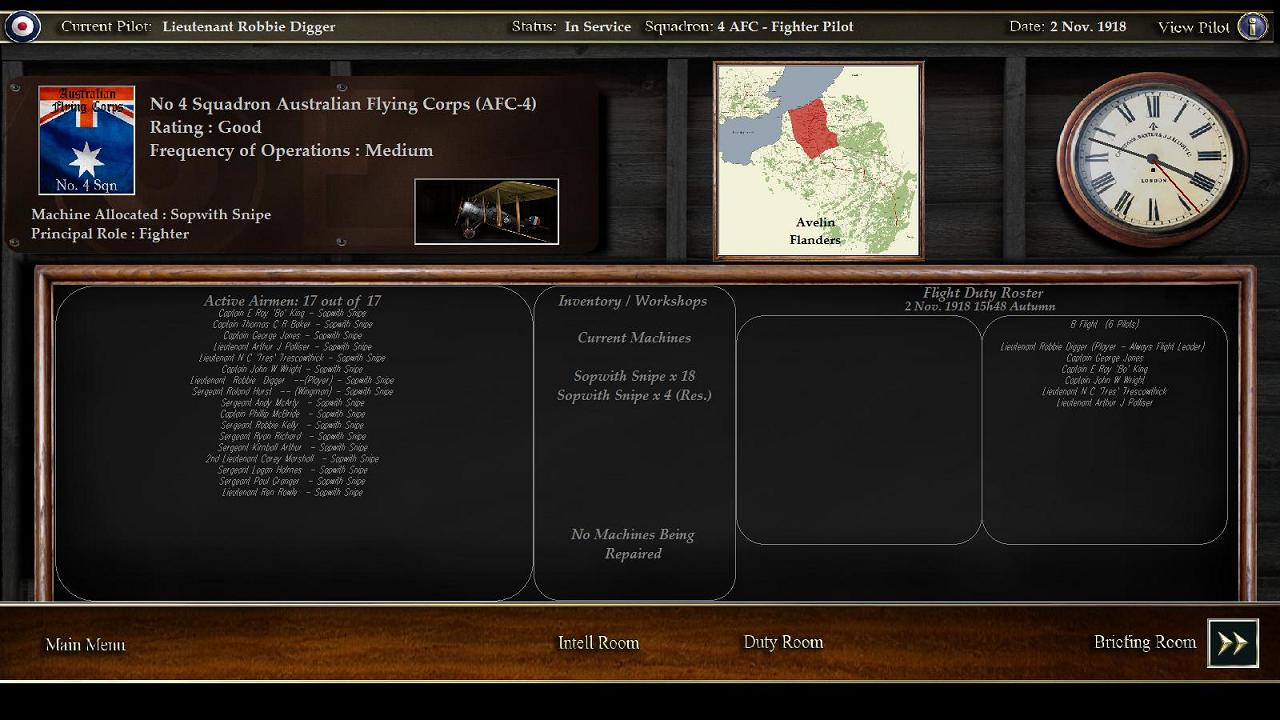Screen dimensions: 1280x720
Task: Click Sopwith Snipe x 4 (Res.) entry
Action: pyautogui.click(x=634, y=395)
